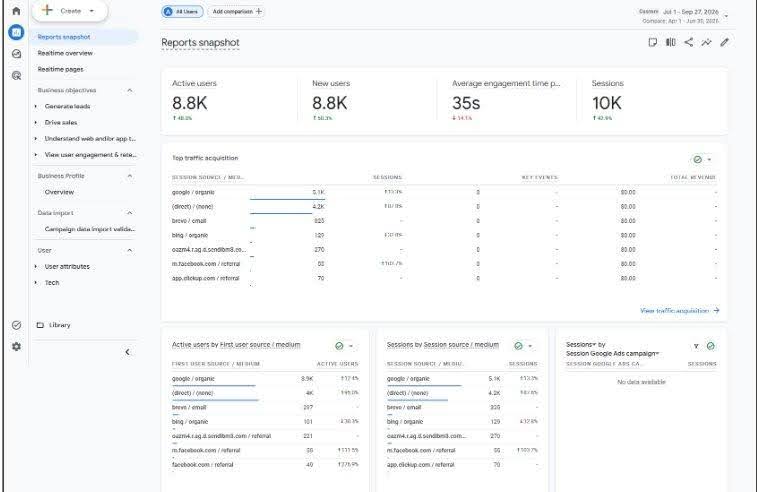This screenshot has height=492, width=757.
Task: Collapse the Data import section
Action: pyautogui.click(x=129, y=213)
